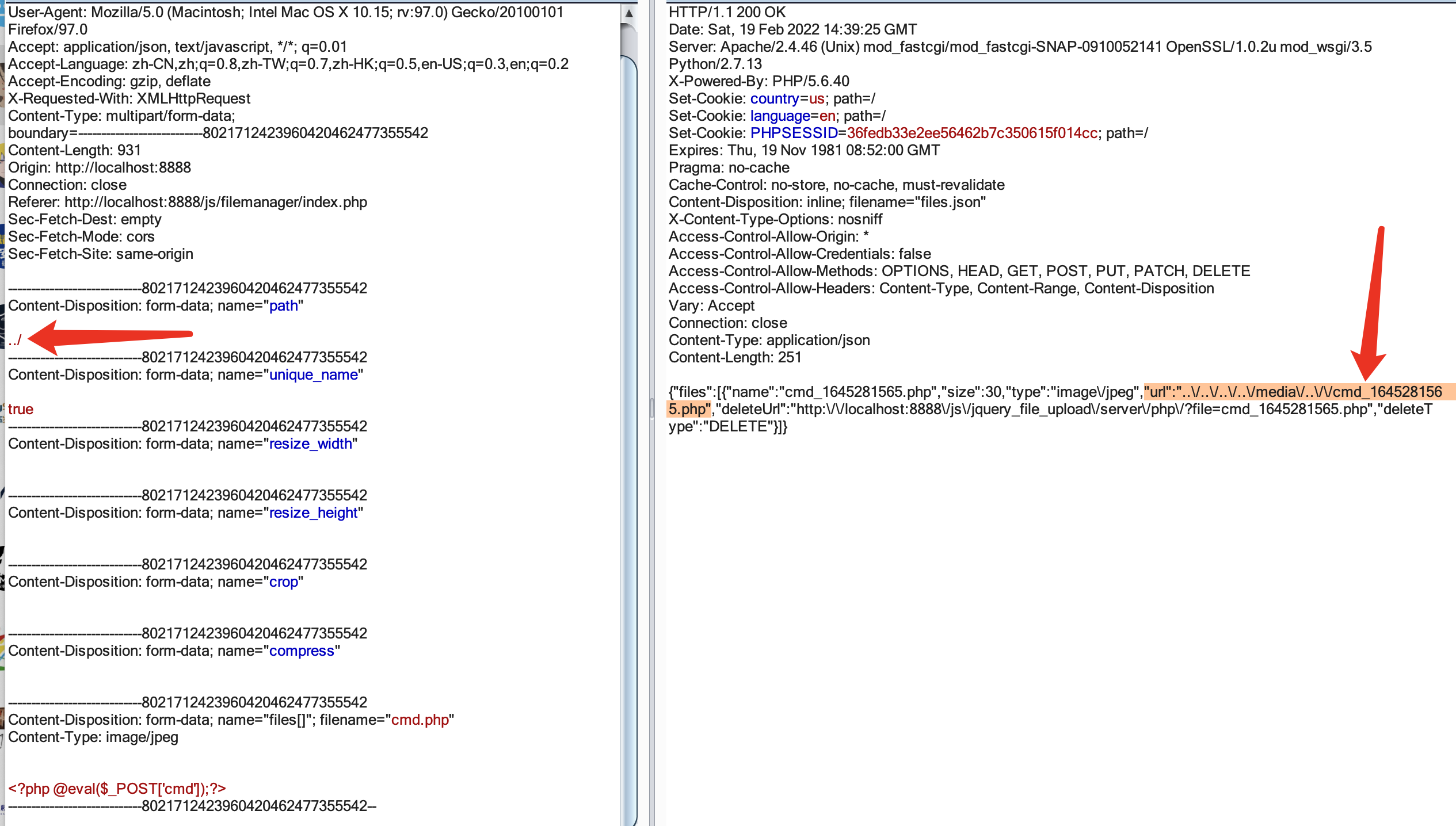This screenshot has height=826, width=1456.
Task: Click the Content-Length: 251 response header
Action: tap(735, 357)
